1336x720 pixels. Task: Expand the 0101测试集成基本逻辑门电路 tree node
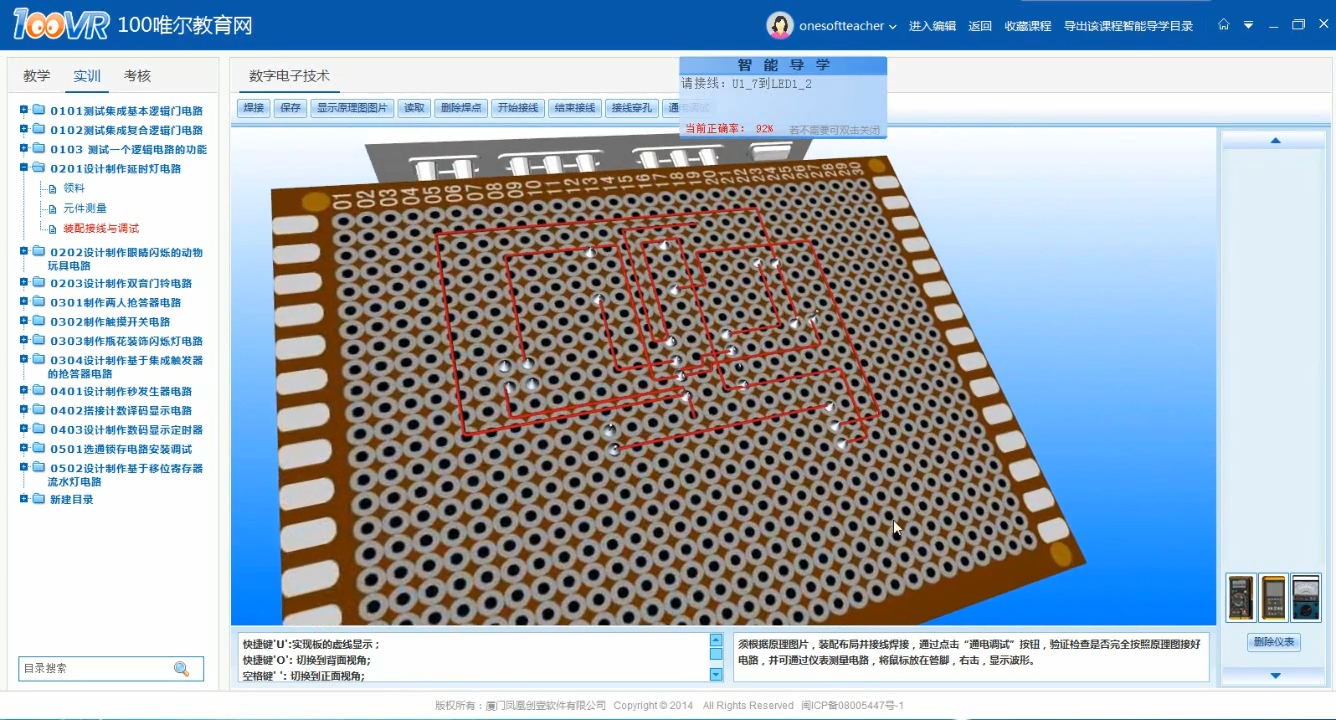point(24,110)
